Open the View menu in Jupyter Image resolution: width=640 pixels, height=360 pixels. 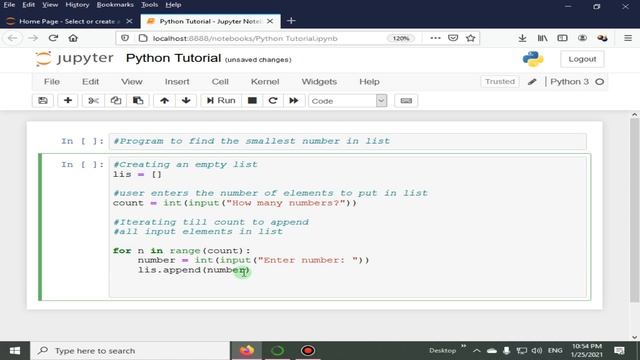(x=132, y=82)
